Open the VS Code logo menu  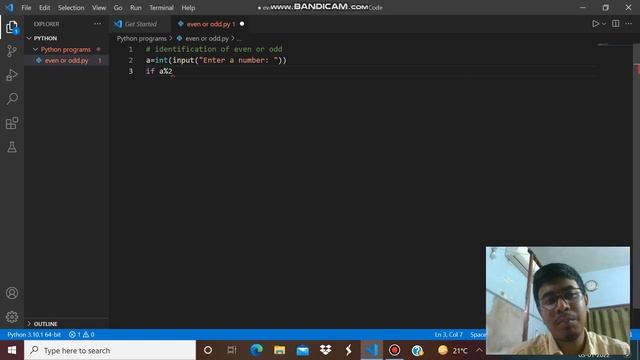click(9, 7)
